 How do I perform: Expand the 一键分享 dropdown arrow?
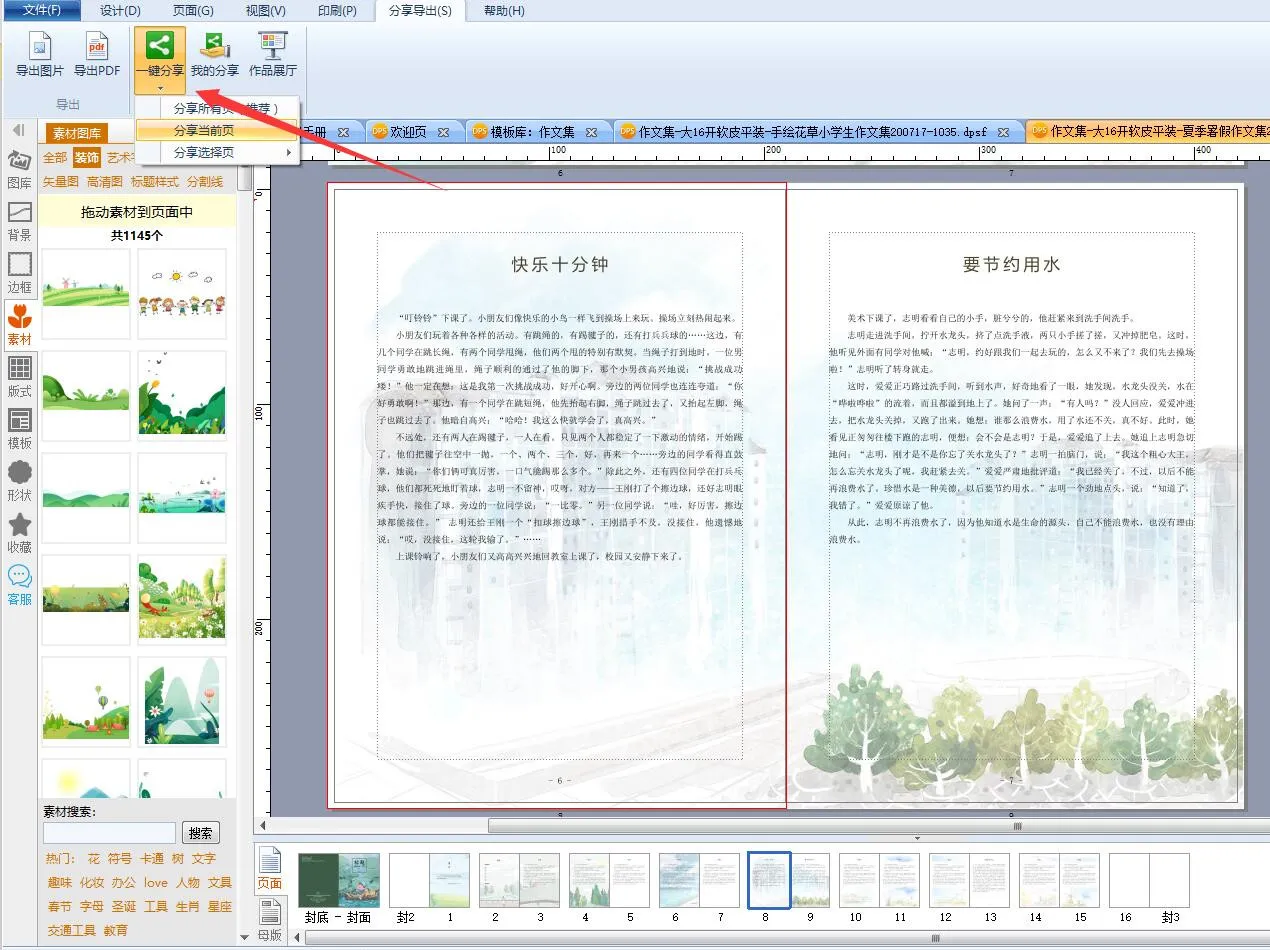tap(160, 88)
